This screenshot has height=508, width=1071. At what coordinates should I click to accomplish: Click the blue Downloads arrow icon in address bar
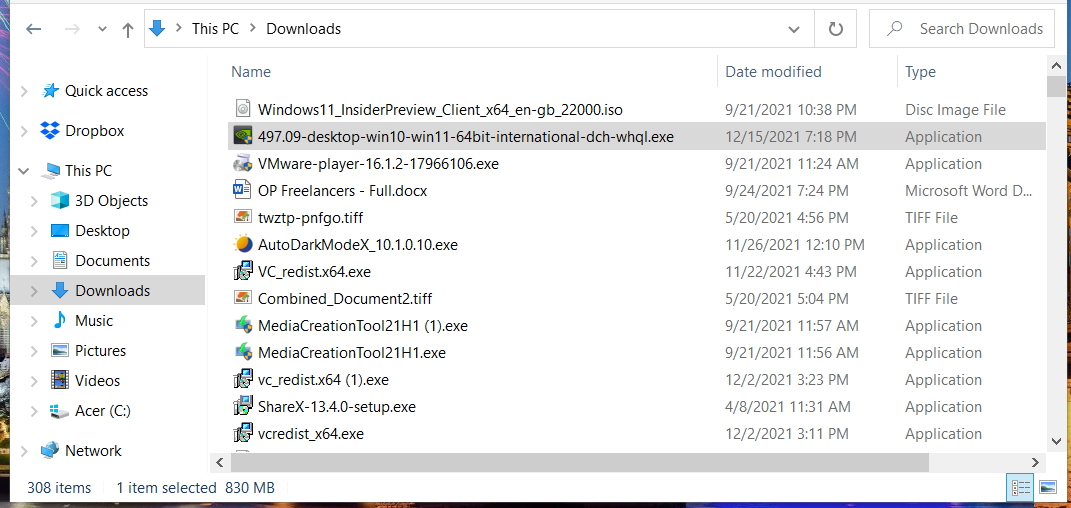coord(158,28)
